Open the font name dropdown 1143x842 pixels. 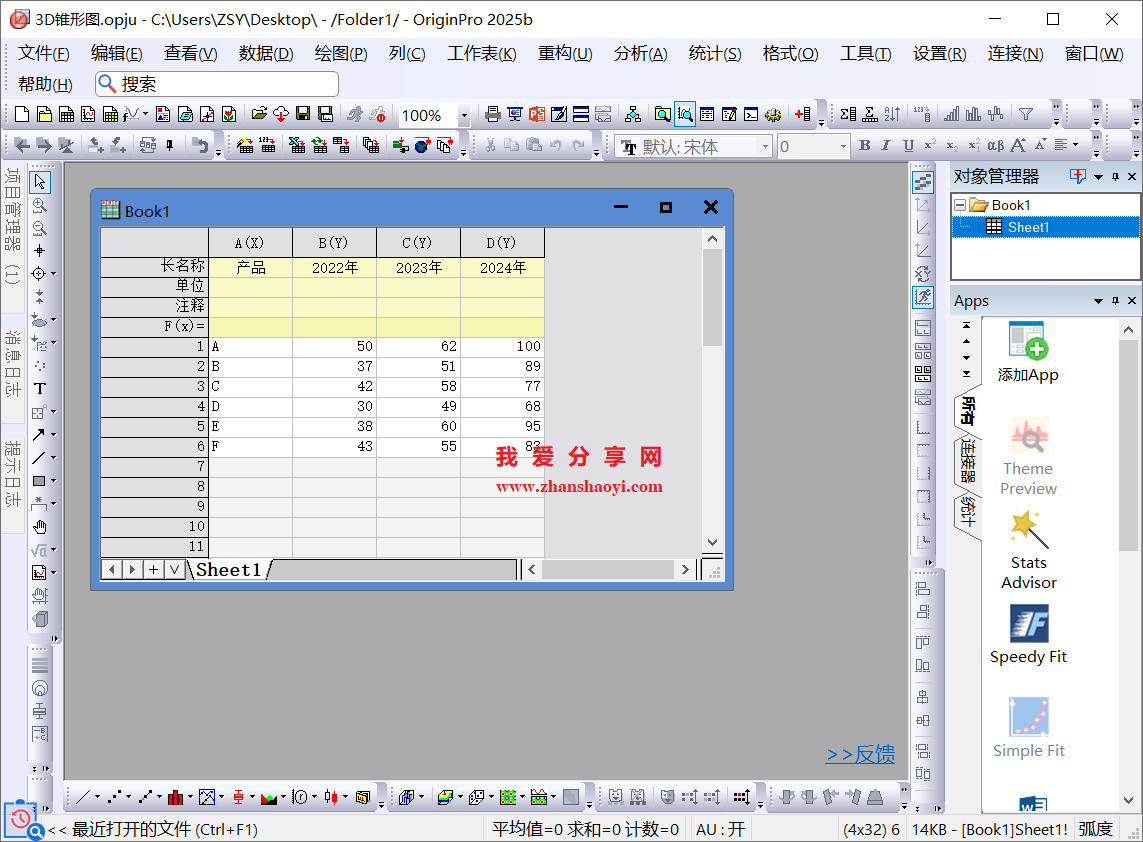tap(766, 147)
